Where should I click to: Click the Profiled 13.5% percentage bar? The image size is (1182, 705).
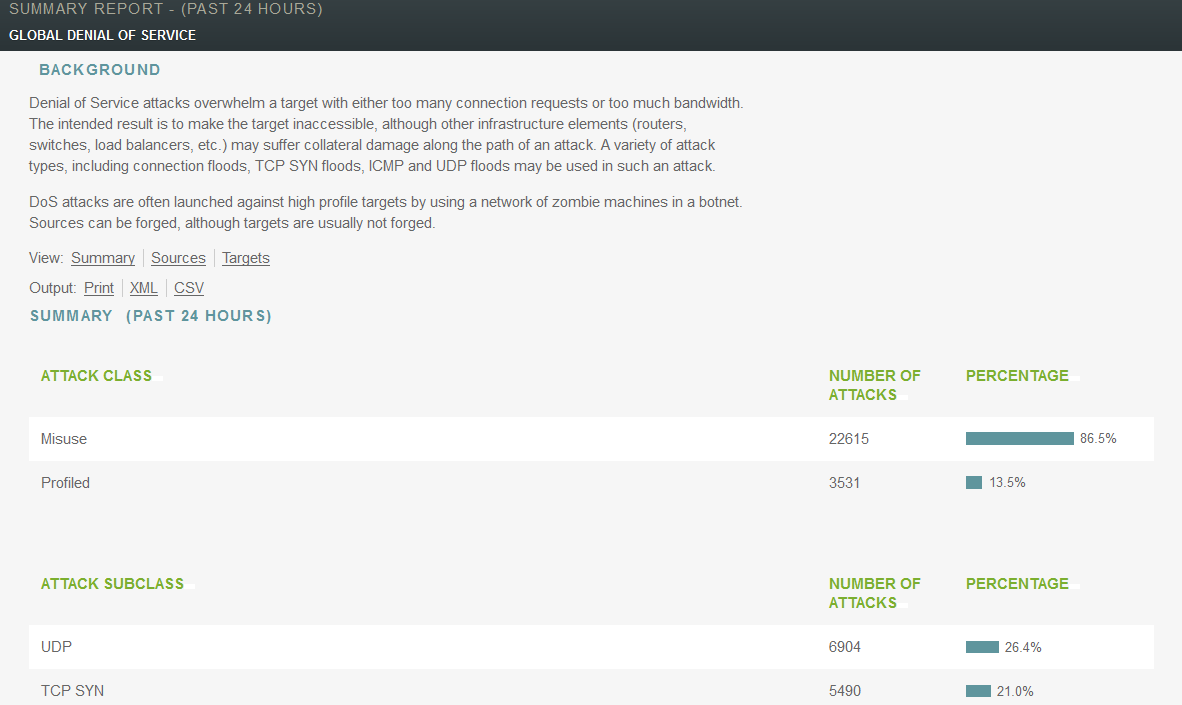974,483
